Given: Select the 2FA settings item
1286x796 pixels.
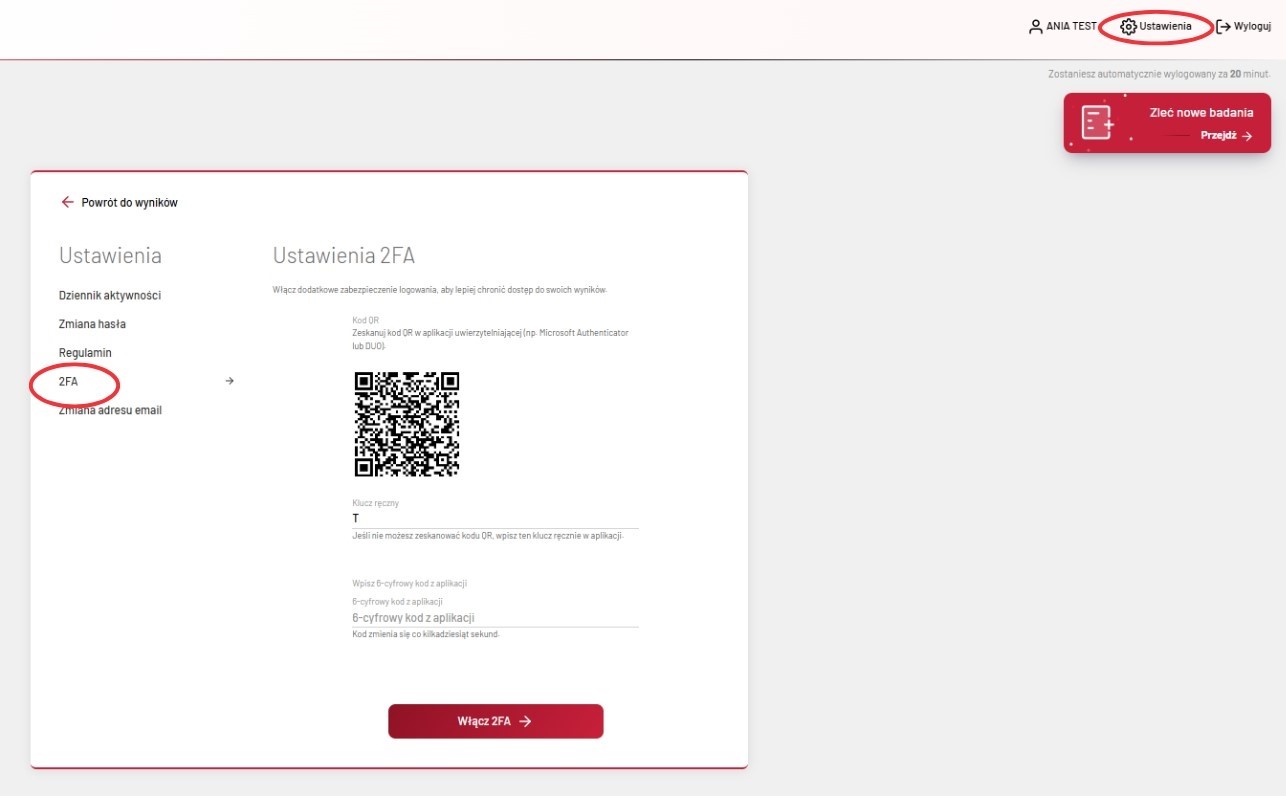Looking at the screenshot, I should tap(69, 381).
